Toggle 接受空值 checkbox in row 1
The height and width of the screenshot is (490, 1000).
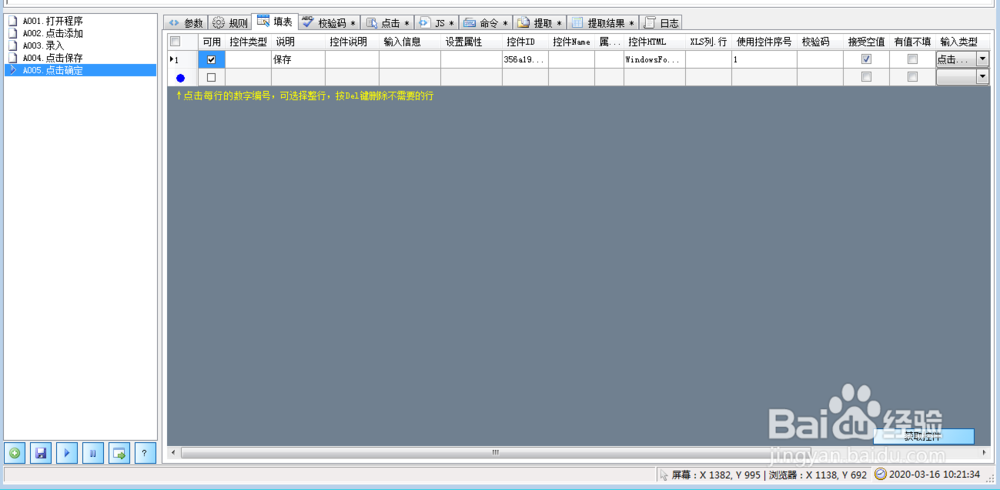click(x=866, y=59)
